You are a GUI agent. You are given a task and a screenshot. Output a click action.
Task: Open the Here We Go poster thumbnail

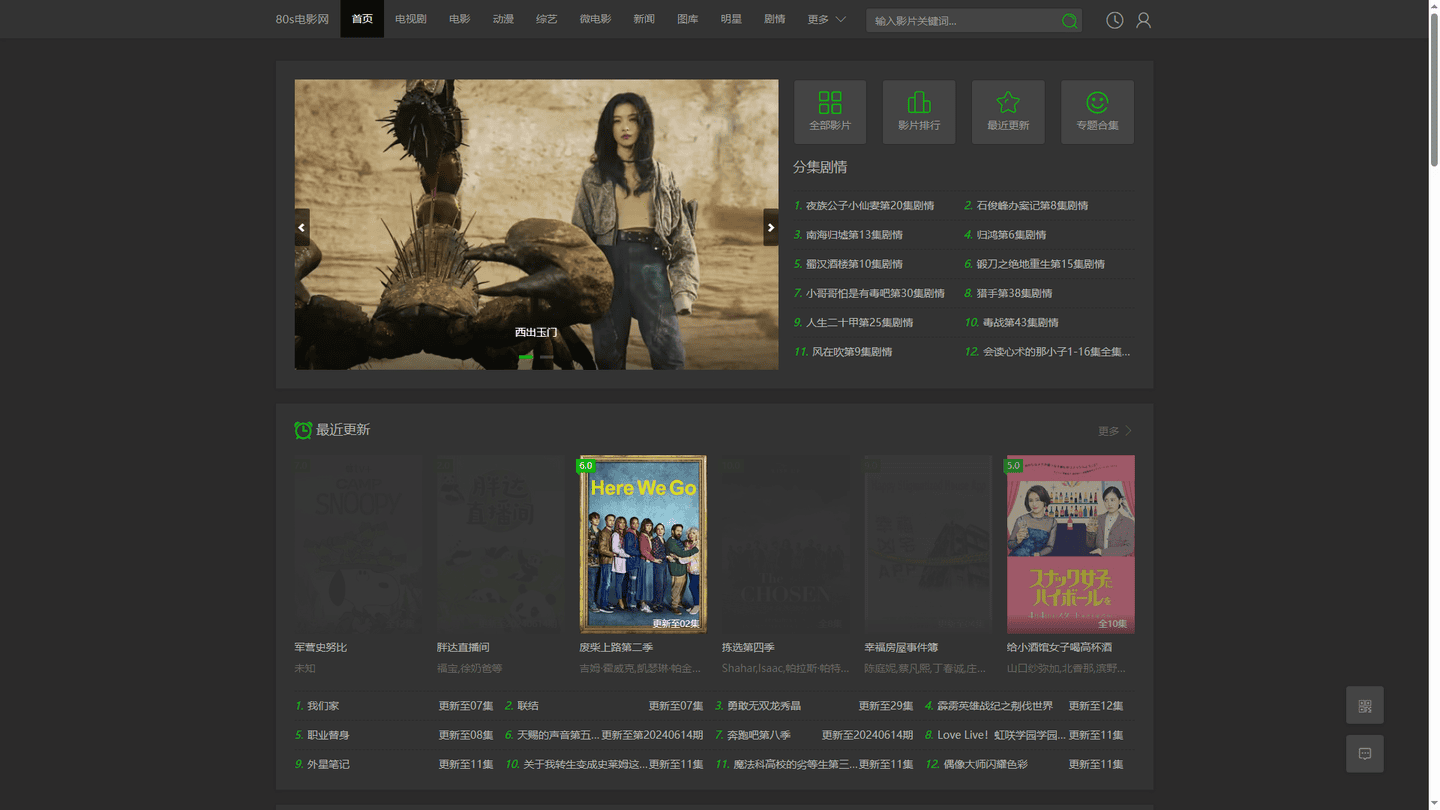pyautogui.click(x=643, y=544)
